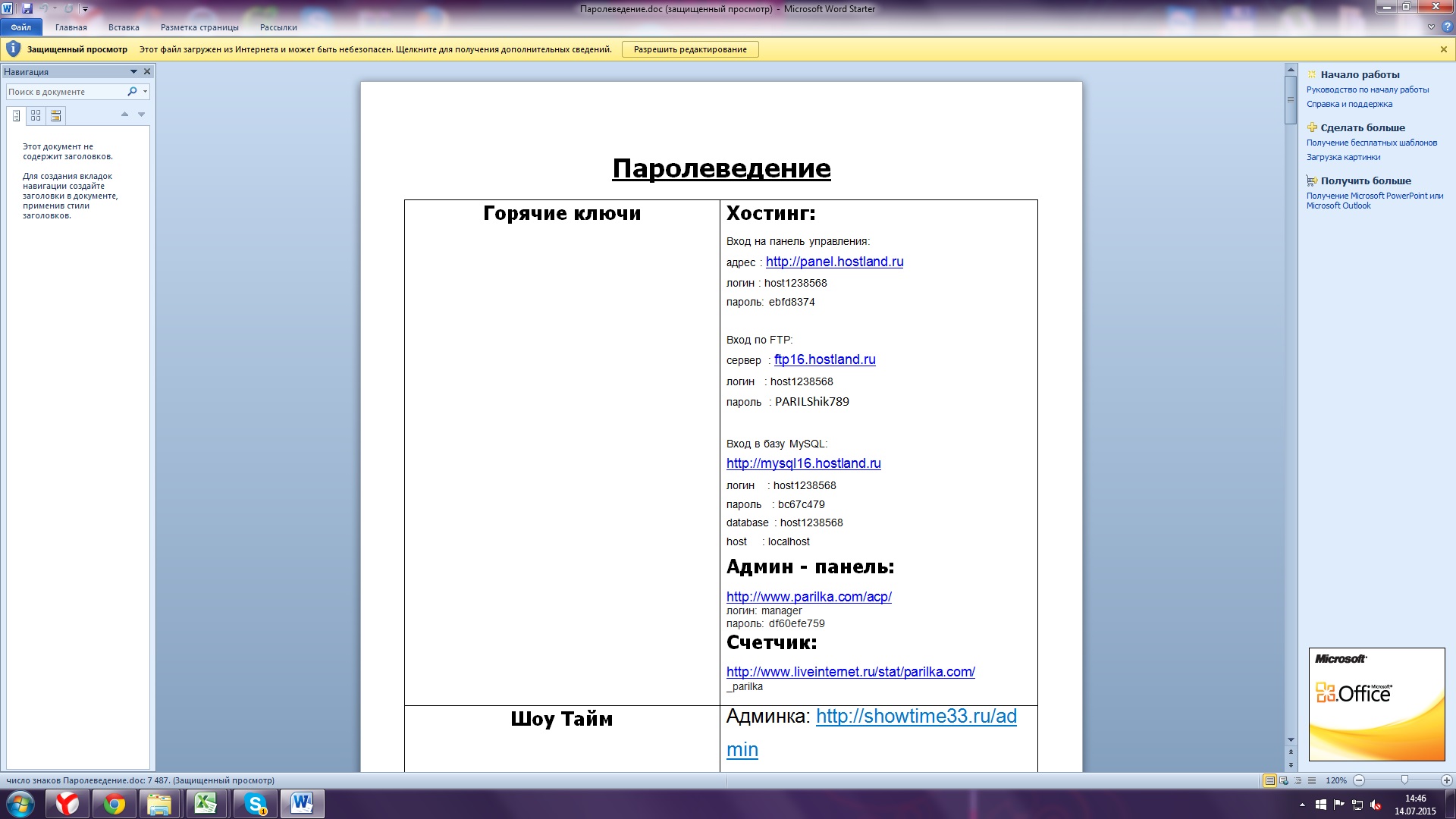
Task: Open the Файл tab
Action: 20,27
